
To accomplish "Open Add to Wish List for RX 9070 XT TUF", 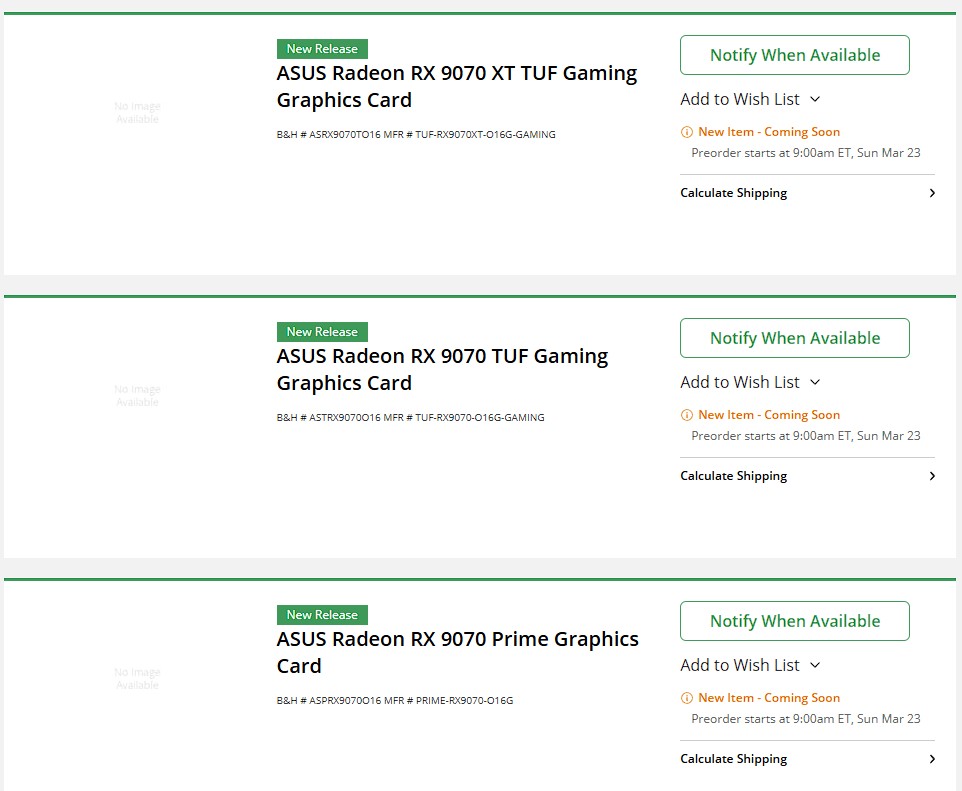I will [750, 99].
